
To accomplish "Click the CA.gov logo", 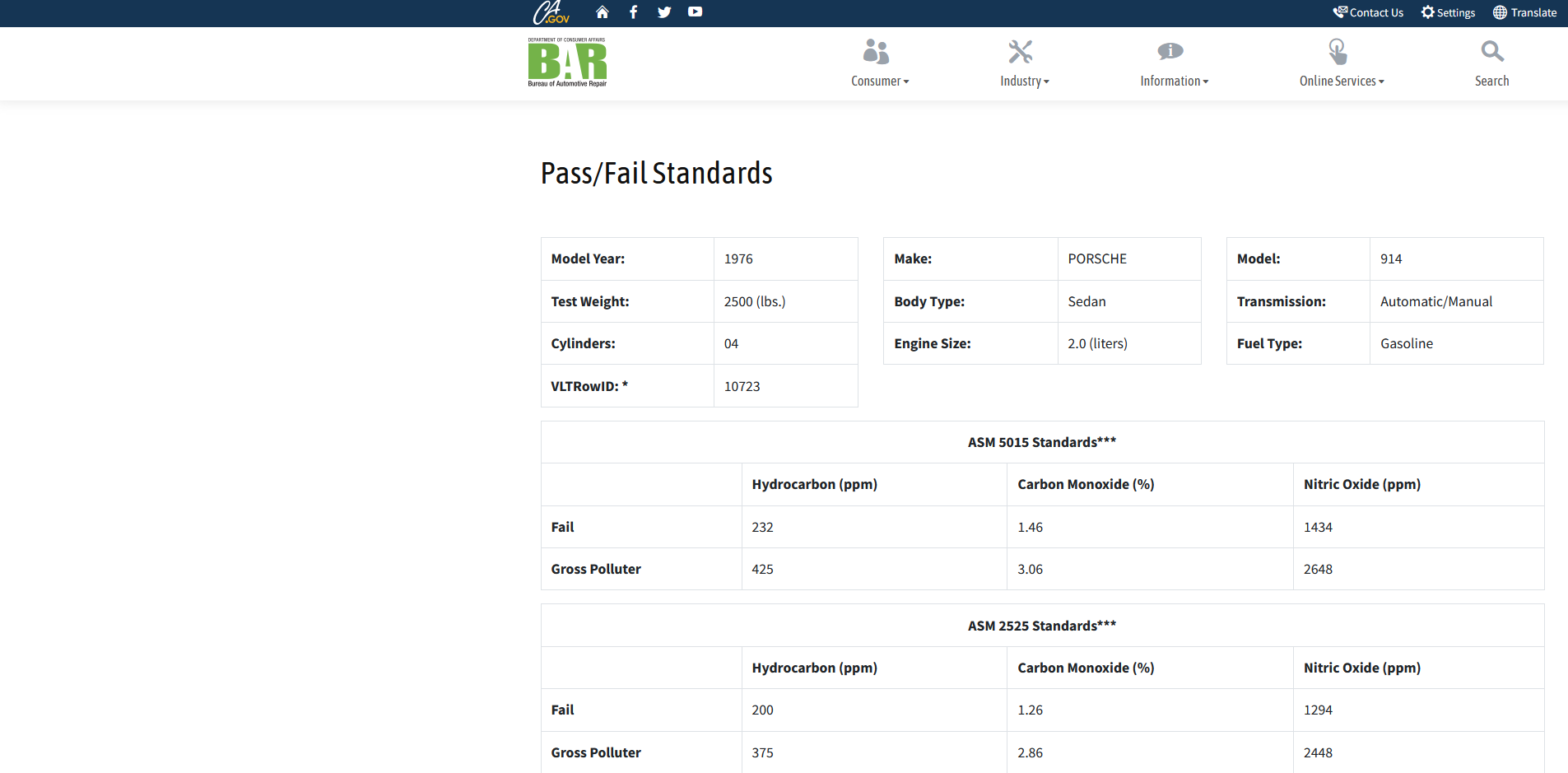I will coord(551,12).
